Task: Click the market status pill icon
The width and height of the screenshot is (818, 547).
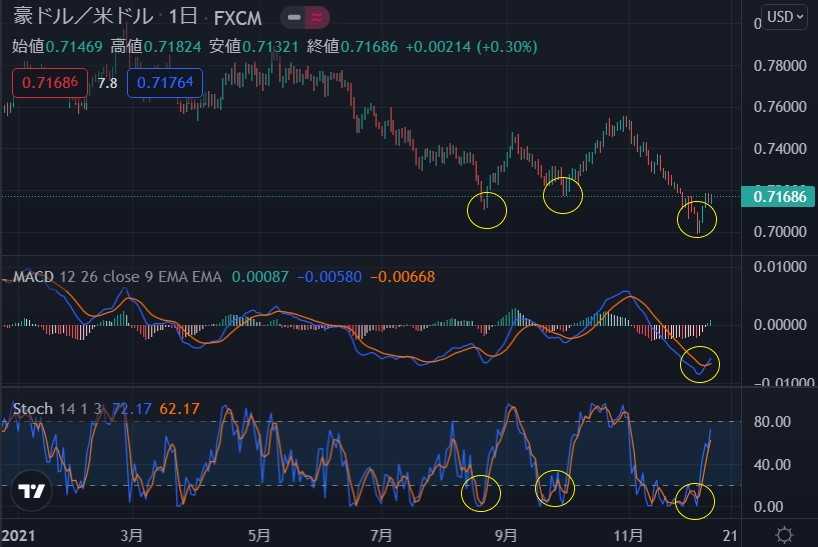Action: click(x=305, y=18)
